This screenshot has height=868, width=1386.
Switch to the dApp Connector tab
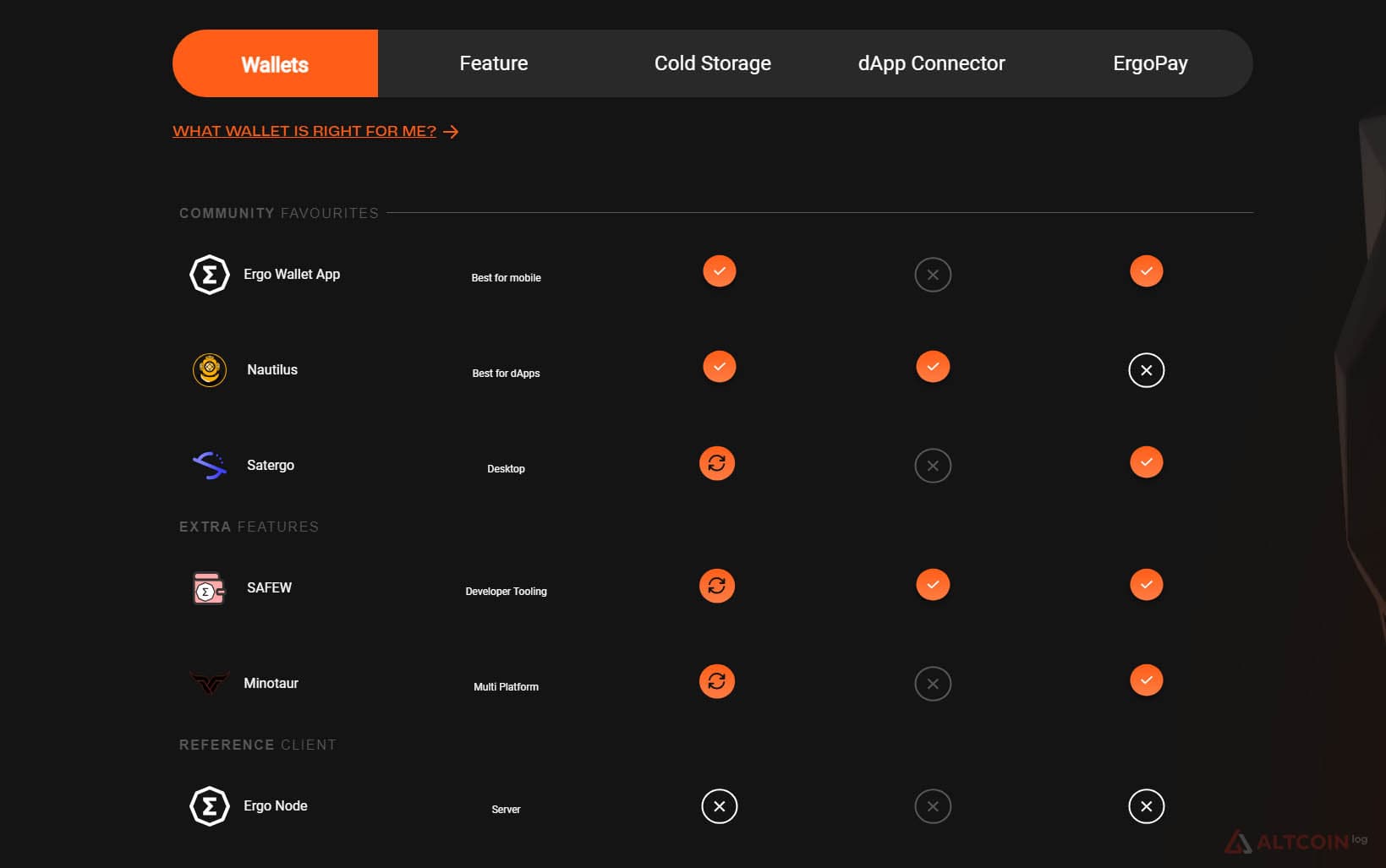point(932,63)
